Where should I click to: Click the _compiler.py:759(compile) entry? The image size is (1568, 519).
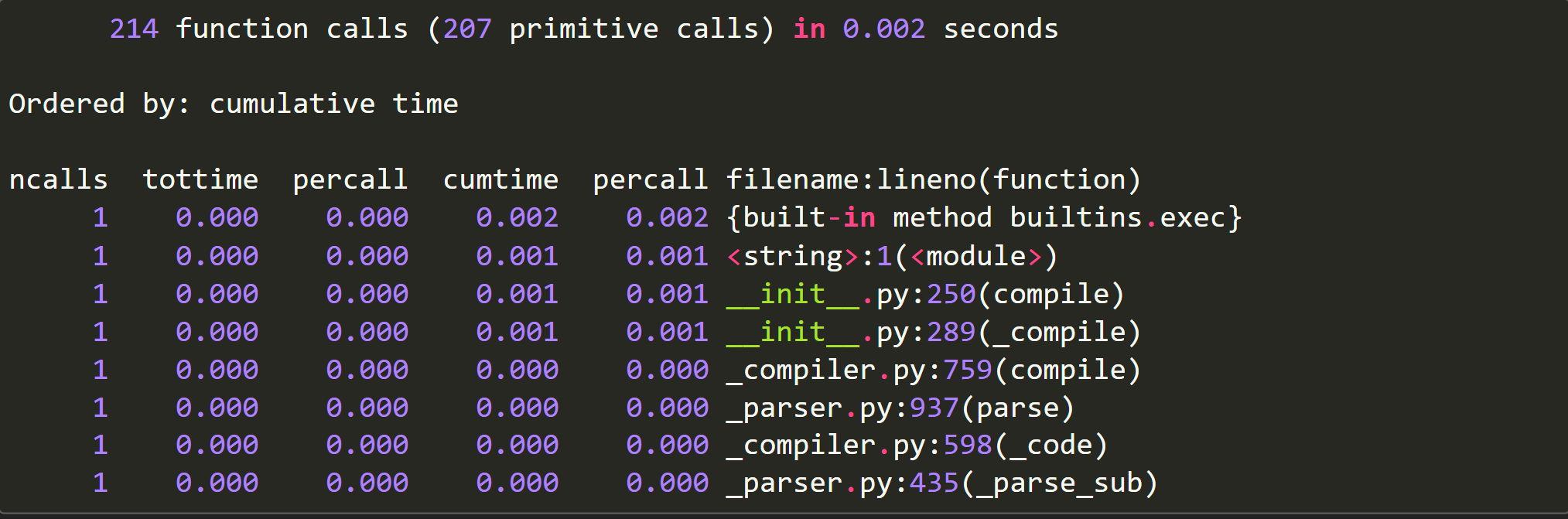(x=933, y=370)
